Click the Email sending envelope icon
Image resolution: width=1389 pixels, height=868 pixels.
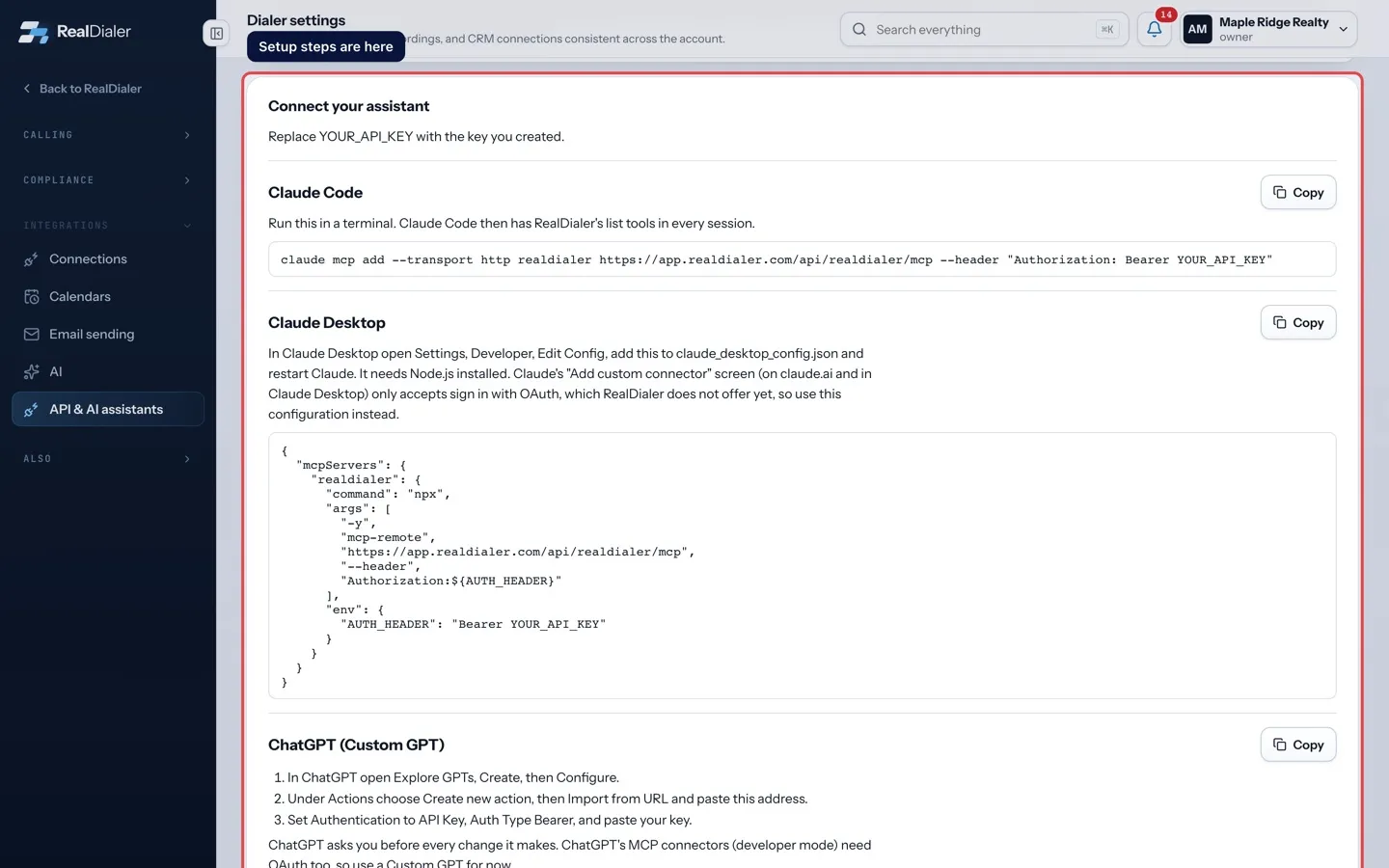31,335
